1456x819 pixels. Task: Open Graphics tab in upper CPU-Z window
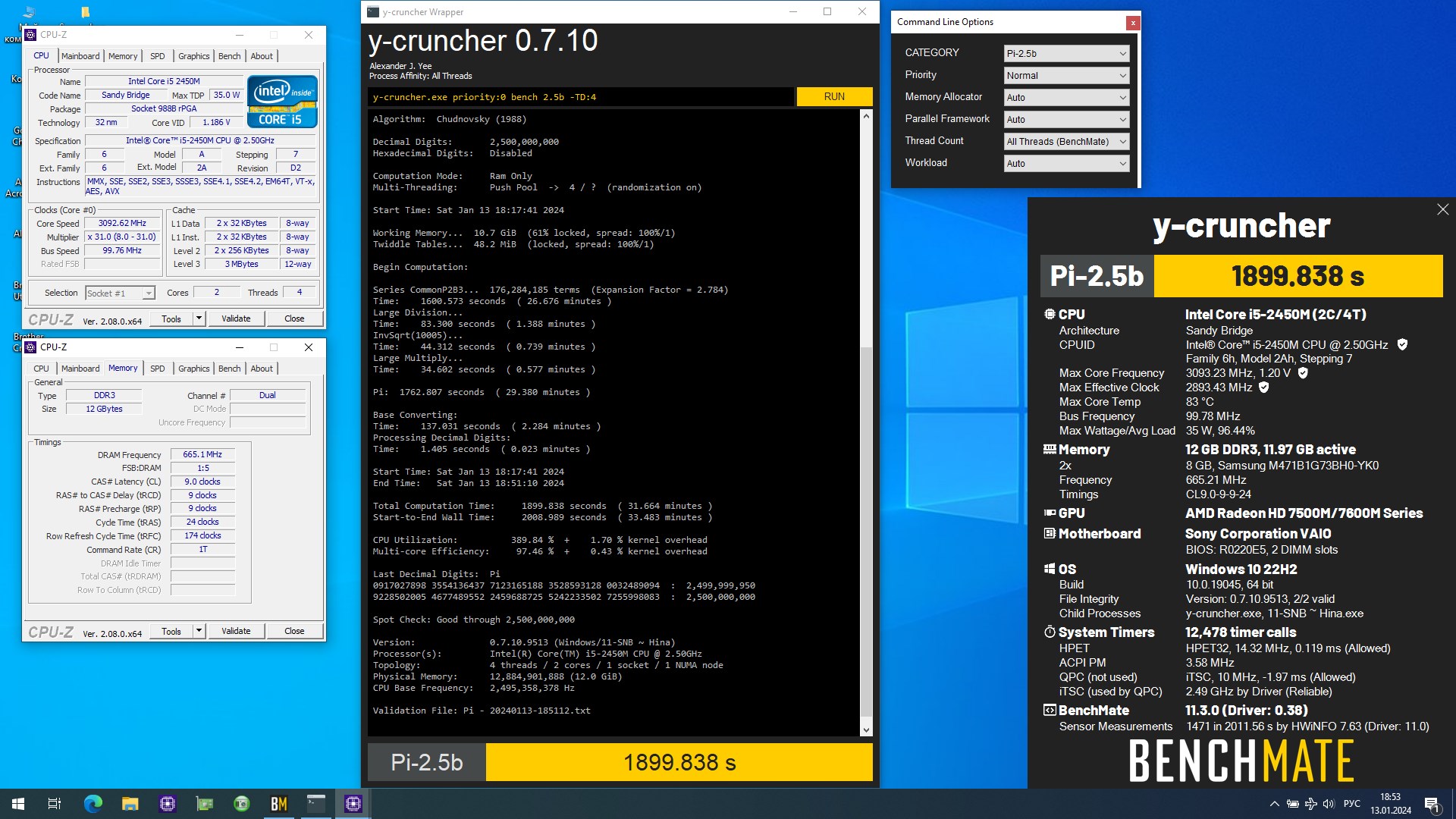point(194,56)
